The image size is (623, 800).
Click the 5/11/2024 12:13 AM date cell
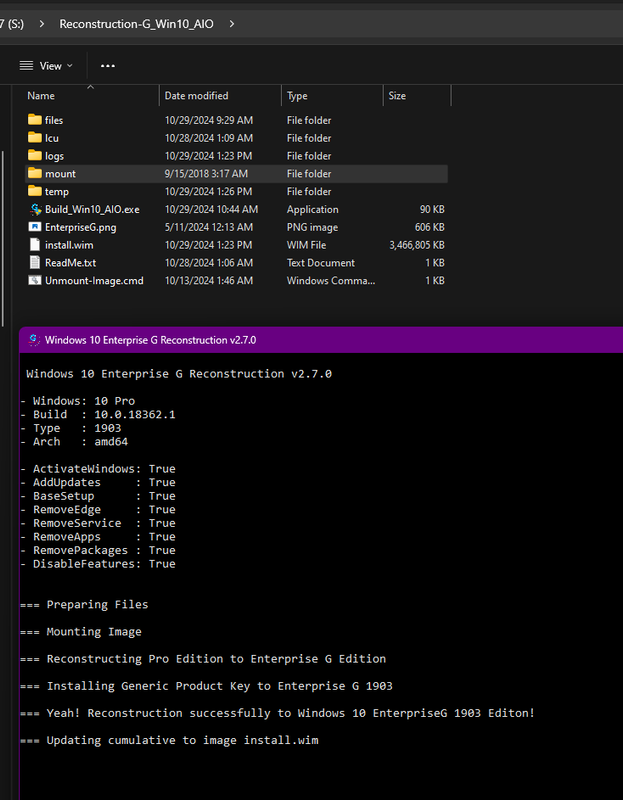(x=209, y=228)
